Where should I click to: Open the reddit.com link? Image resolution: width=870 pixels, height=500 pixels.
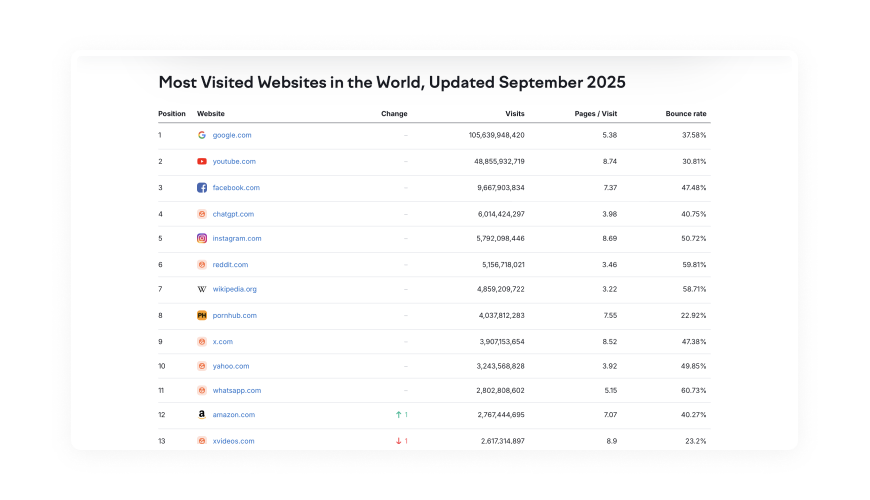tap(230, 265)
